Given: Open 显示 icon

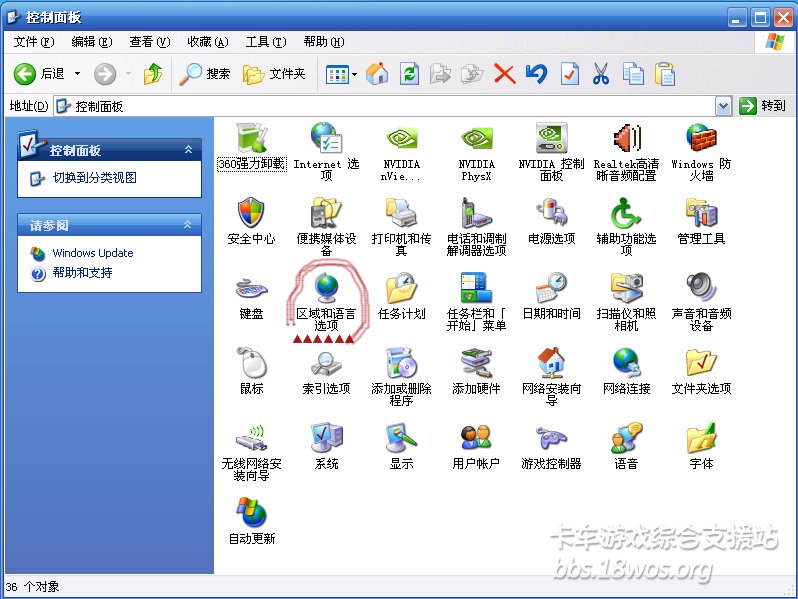Looking at the screenshot, I should [x=402, y=437].
